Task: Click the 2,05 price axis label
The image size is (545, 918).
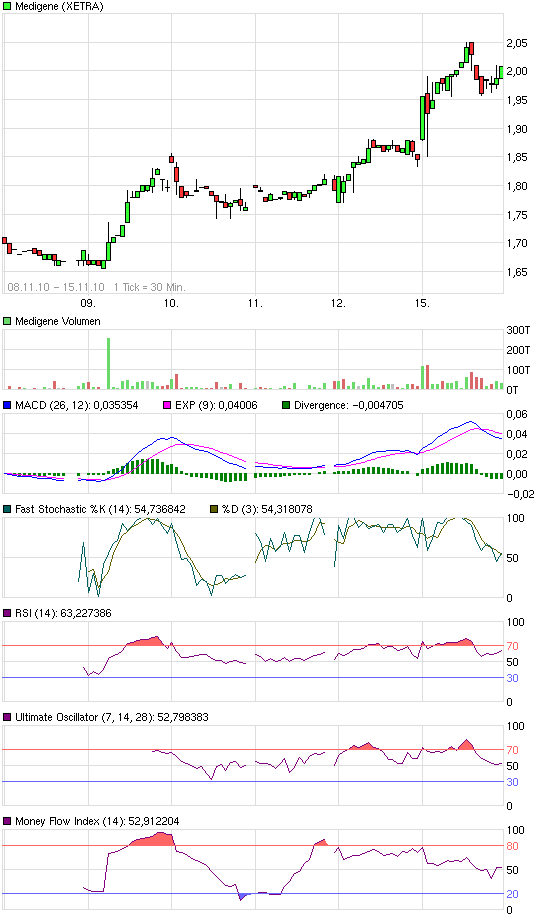Action: click(x=517, y=43)
